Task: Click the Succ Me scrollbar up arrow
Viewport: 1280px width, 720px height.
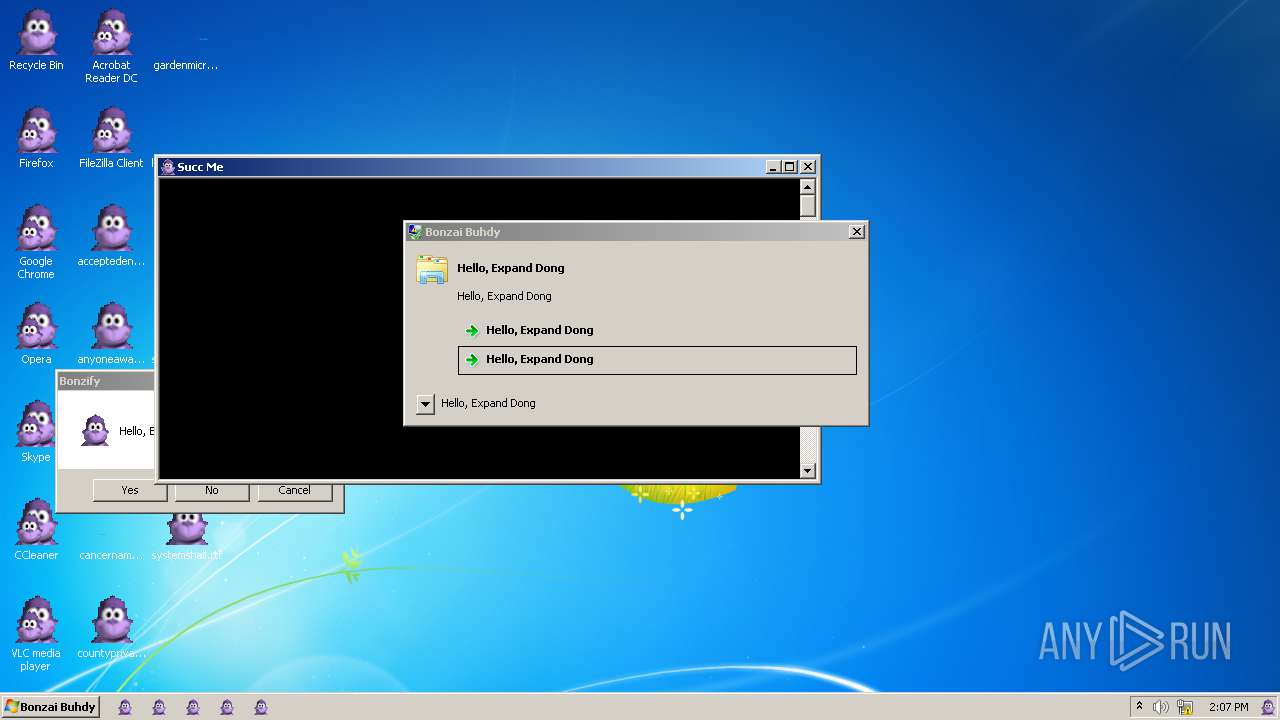Action: tap(808, 186)
